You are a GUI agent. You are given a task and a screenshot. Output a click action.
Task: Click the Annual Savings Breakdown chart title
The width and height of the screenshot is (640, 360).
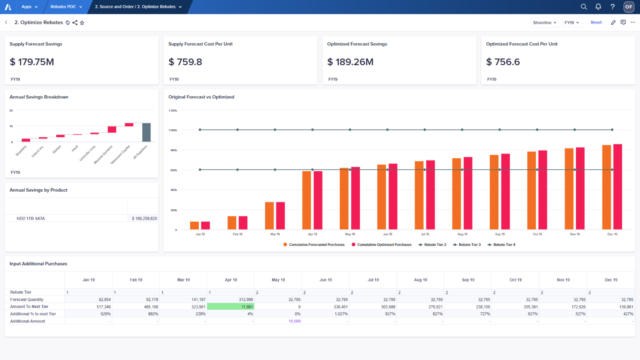(39, 97)
